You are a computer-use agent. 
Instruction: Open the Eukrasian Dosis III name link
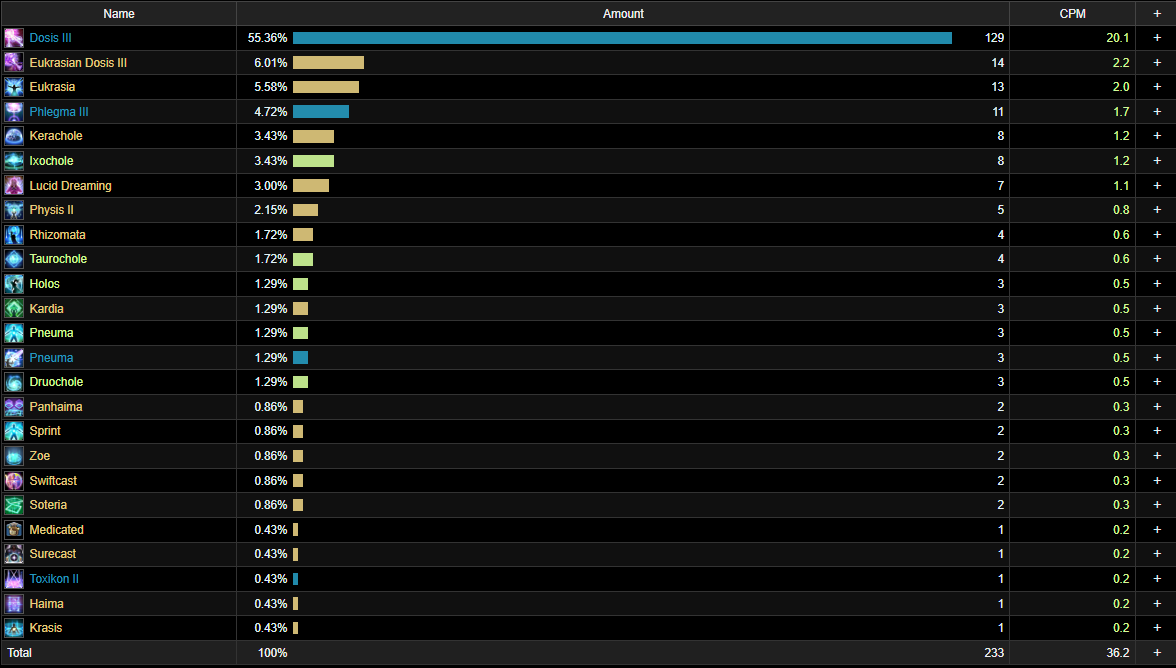tap(78, 62)
